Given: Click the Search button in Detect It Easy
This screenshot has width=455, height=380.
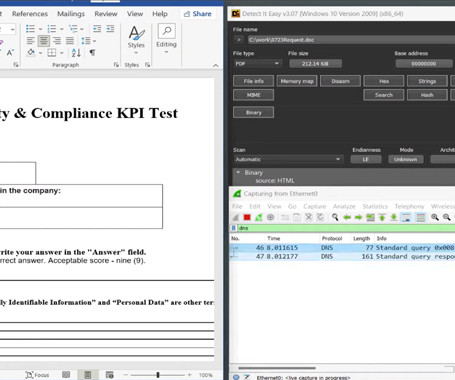Looking at the screenshot, I should [x=384, y=95].
